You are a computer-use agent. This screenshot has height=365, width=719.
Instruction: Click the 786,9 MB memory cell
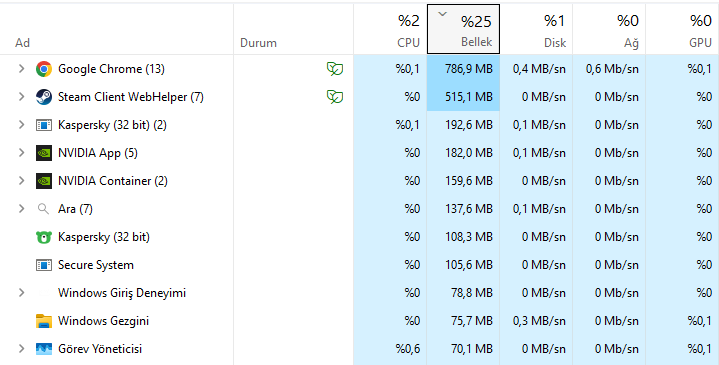[463, 69]
